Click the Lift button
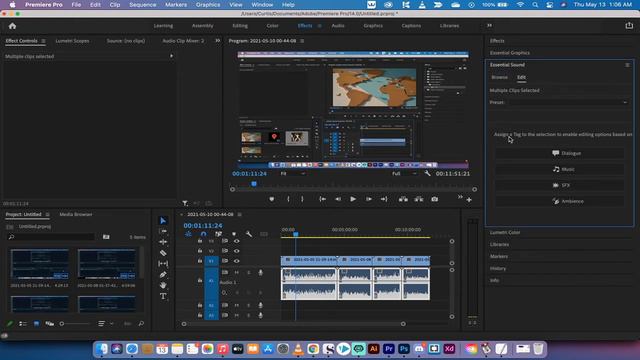This screenshot has height=360, width=640. [x=403, y=199]
